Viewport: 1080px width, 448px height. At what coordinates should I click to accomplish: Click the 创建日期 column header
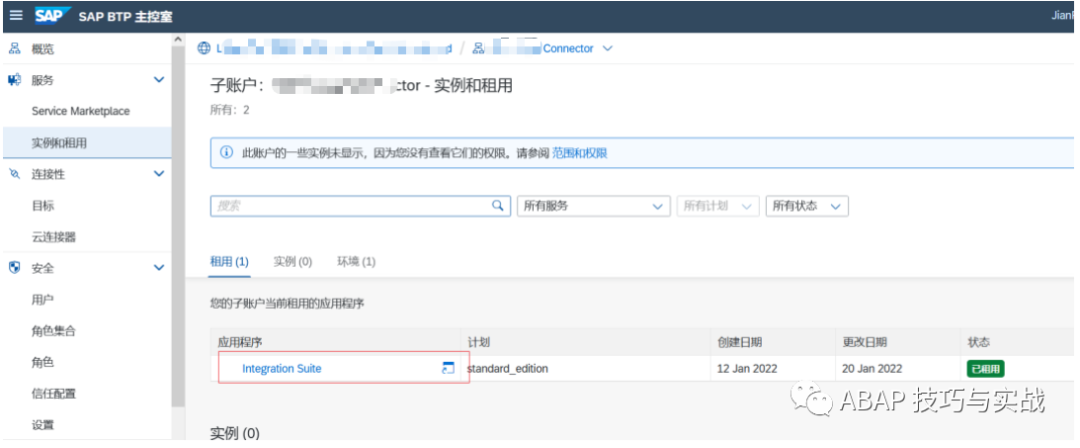tap(739, 343)
